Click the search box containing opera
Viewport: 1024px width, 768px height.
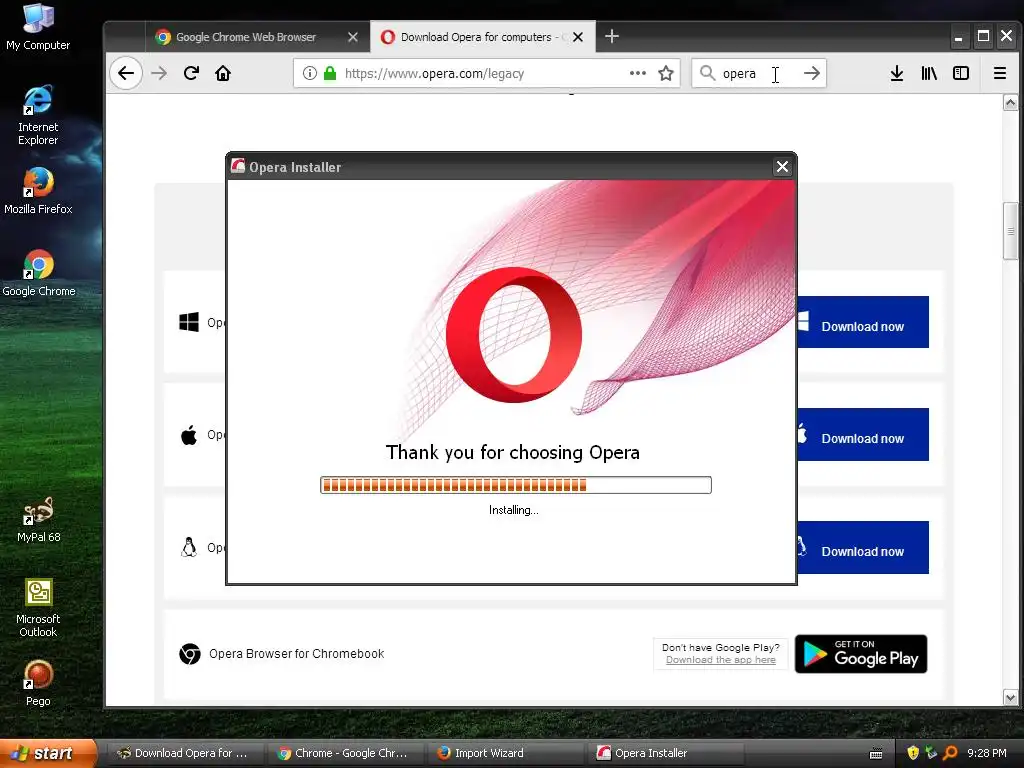[x=758, y=73]
